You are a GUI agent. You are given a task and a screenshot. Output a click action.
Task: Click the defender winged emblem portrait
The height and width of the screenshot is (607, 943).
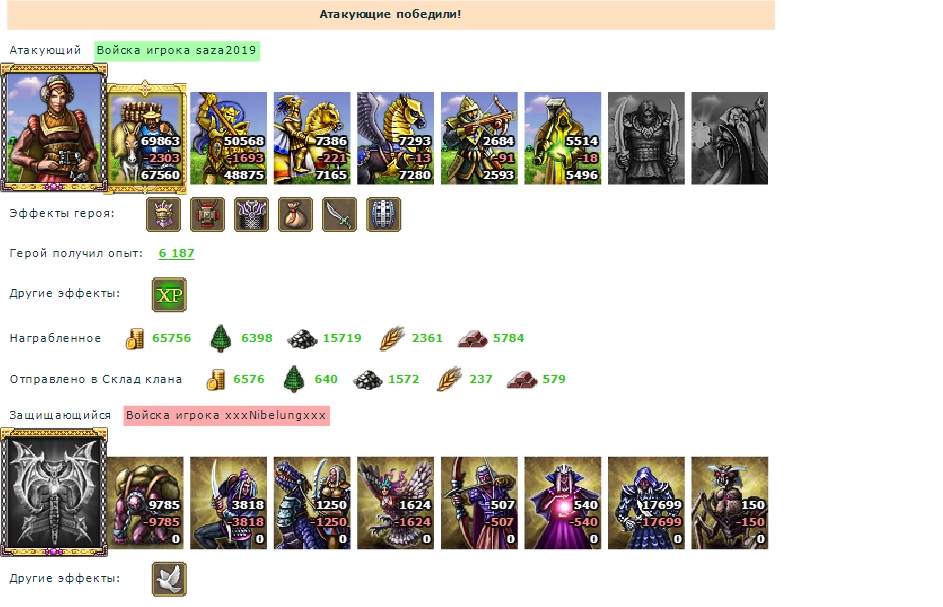(x=54, y=492)
